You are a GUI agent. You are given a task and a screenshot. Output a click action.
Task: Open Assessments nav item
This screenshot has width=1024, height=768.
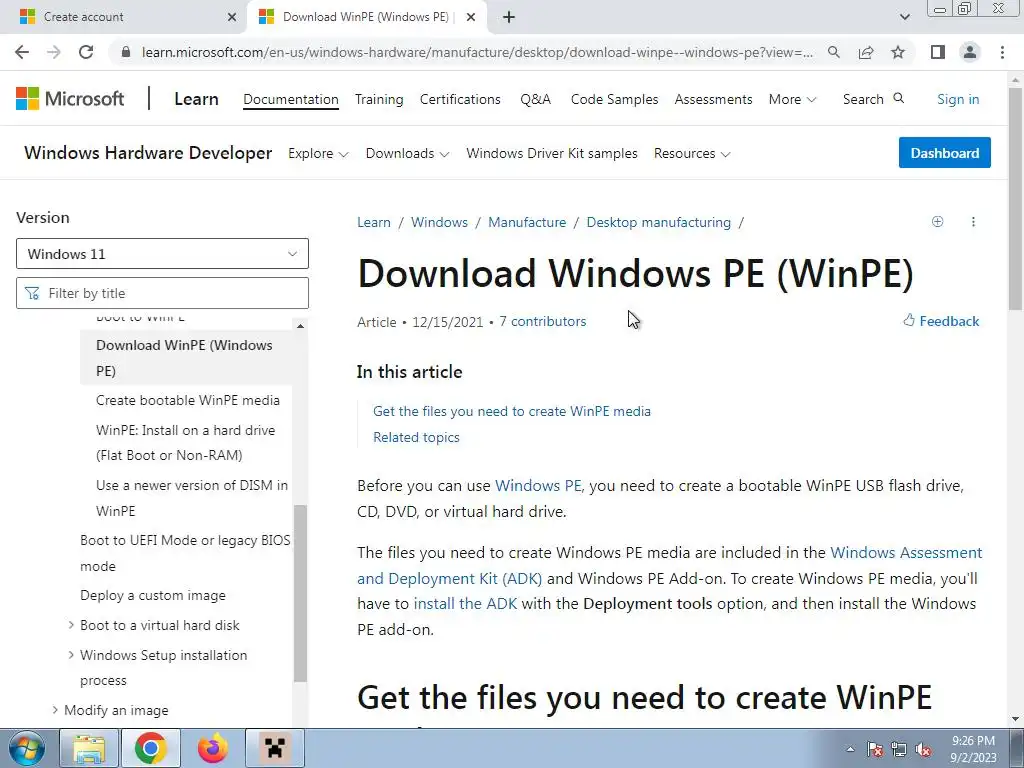[x=713, y=99]
